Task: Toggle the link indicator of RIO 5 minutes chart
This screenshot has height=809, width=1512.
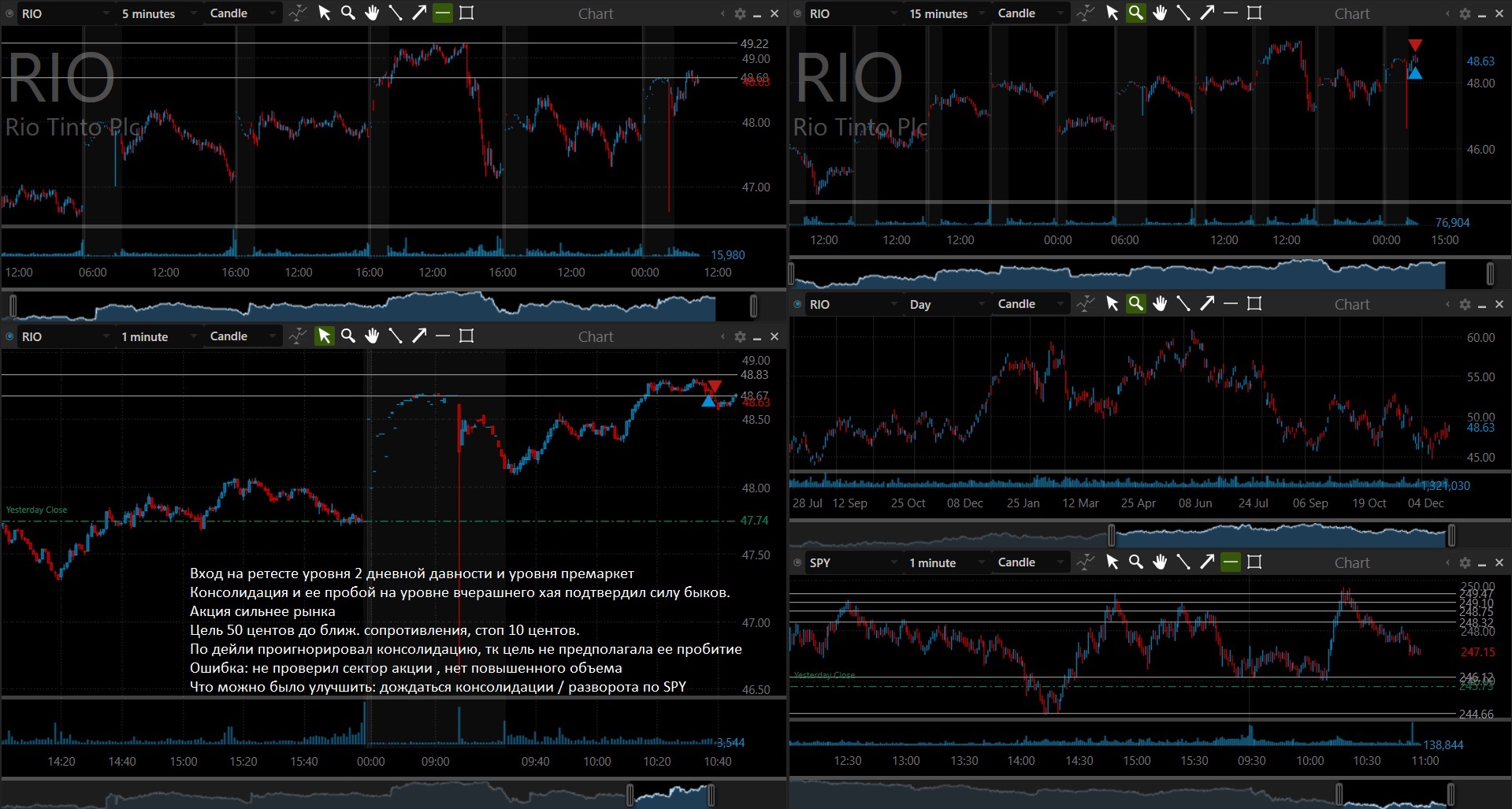Action: click(x=10, y=13)
